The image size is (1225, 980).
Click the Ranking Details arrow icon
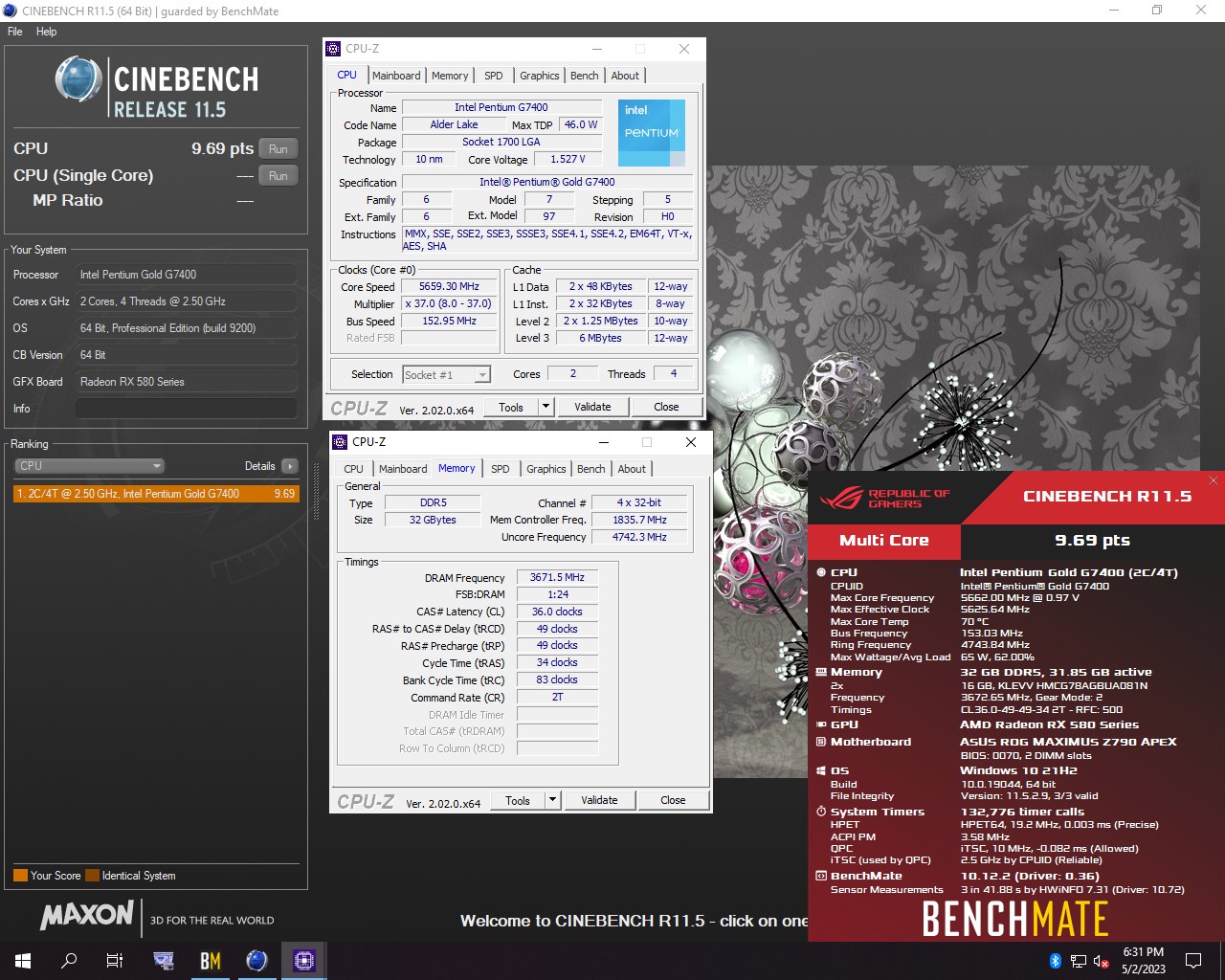click(x=290, y=466)
